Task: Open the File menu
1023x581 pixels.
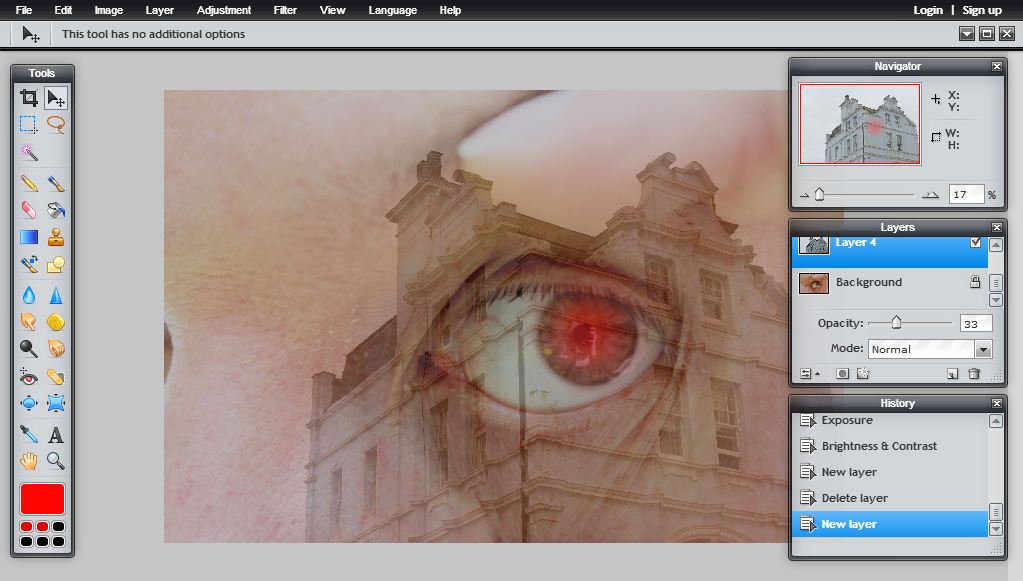Action: point(23,10)
